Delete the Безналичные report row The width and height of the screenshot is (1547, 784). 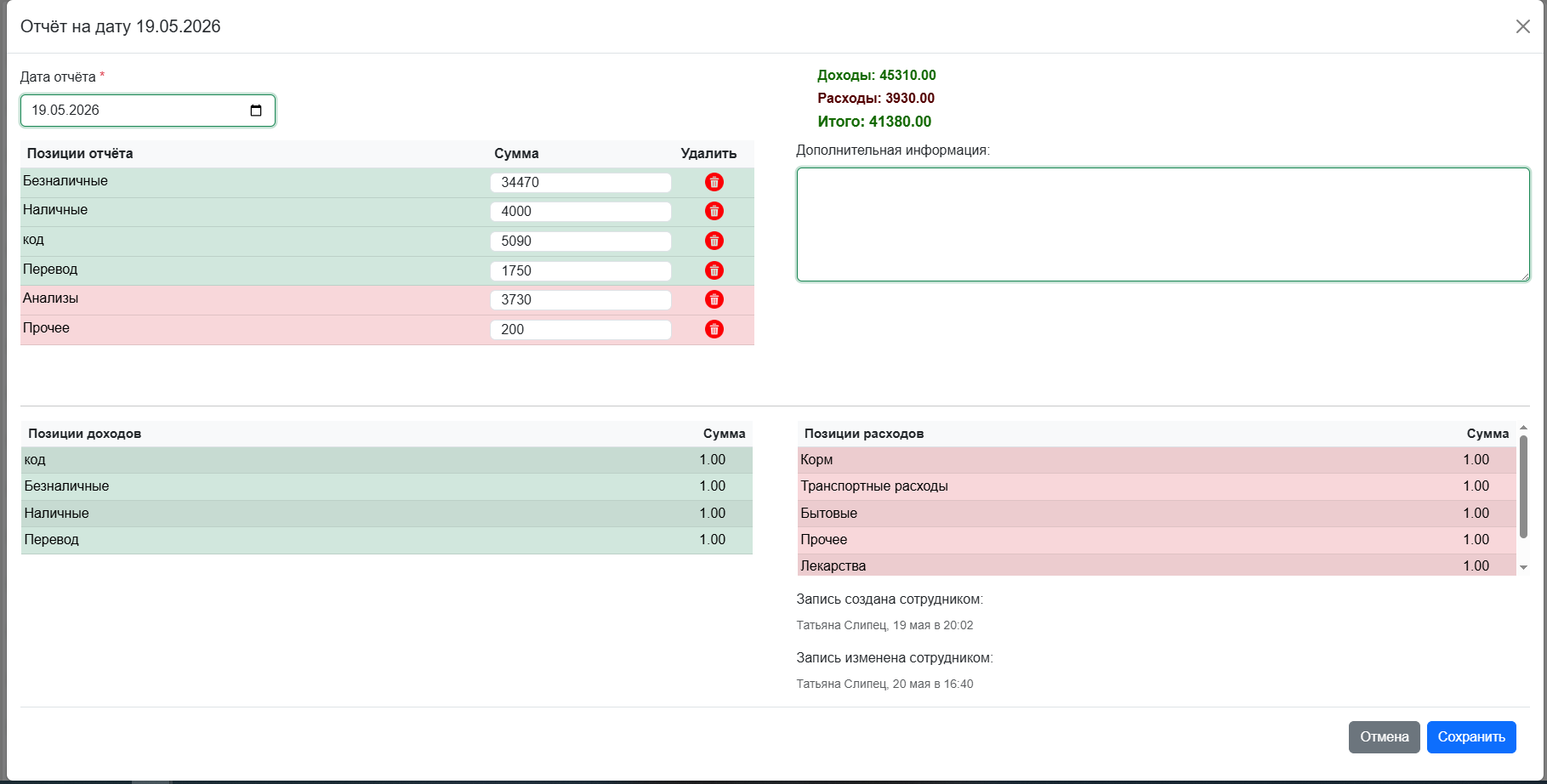[714, 182]
